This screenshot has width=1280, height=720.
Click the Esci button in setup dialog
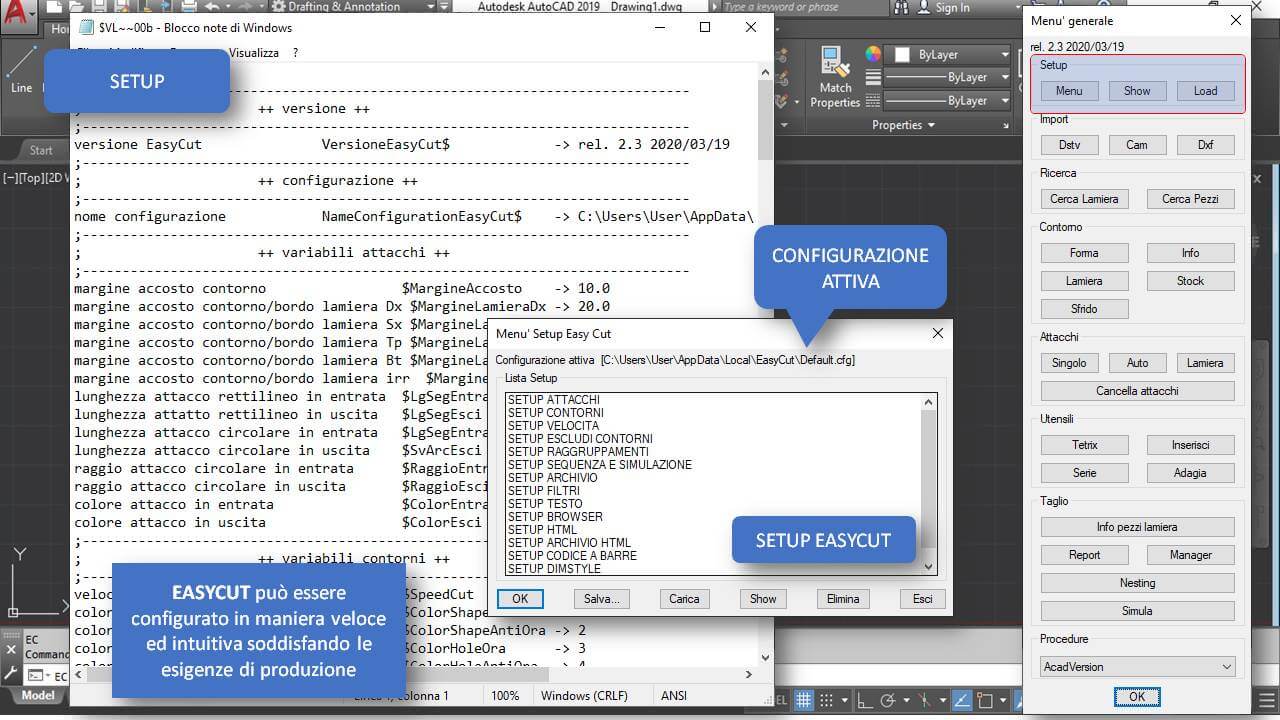(922, 599)
